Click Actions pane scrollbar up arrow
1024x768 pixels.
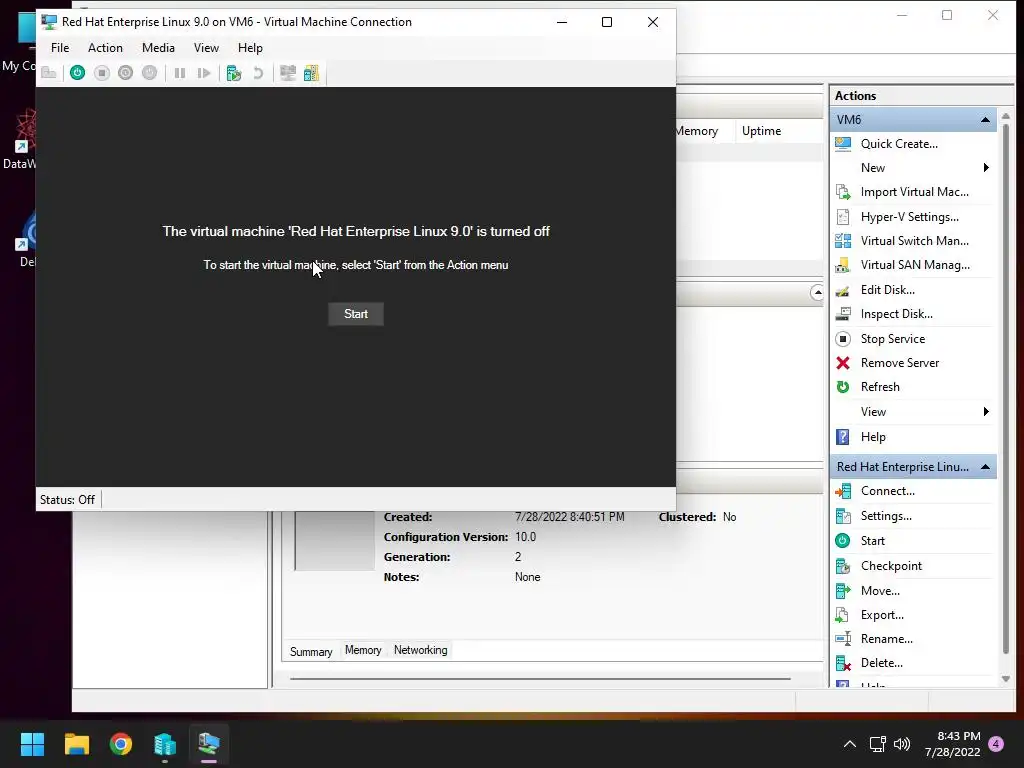1006,116
